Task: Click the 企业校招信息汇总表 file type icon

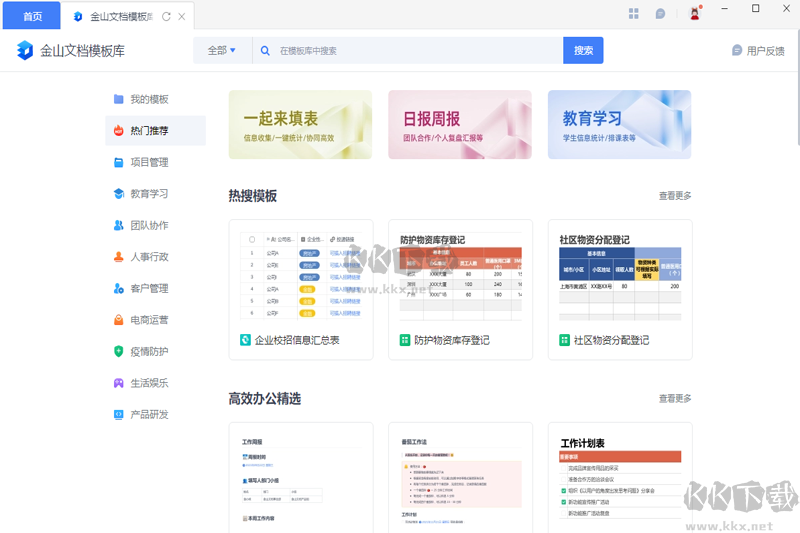Action: [245, 340]
